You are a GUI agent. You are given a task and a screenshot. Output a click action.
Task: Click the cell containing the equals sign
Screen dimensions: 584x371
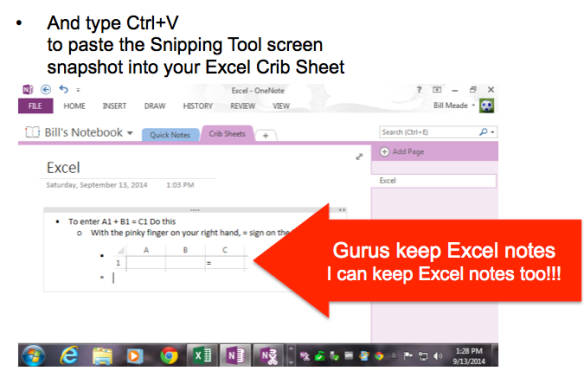[225, 263]
